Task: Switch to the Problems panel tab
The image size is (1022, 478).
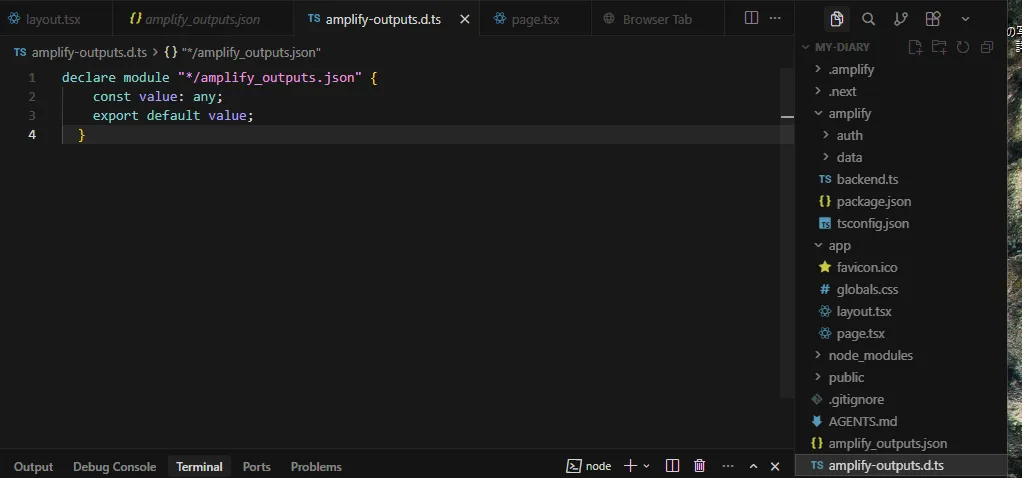Action: (316, 466)
